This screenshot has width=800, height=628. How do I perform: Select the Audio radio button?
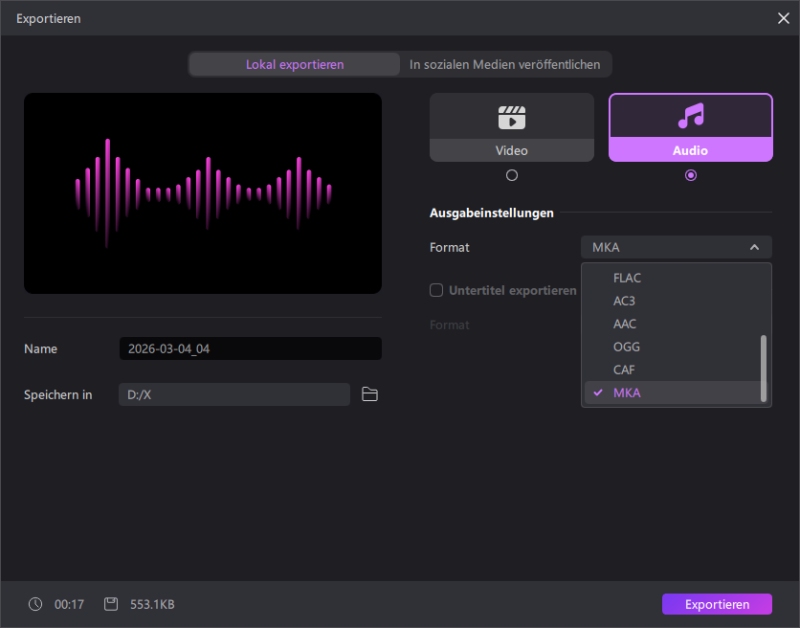point(690,174)
